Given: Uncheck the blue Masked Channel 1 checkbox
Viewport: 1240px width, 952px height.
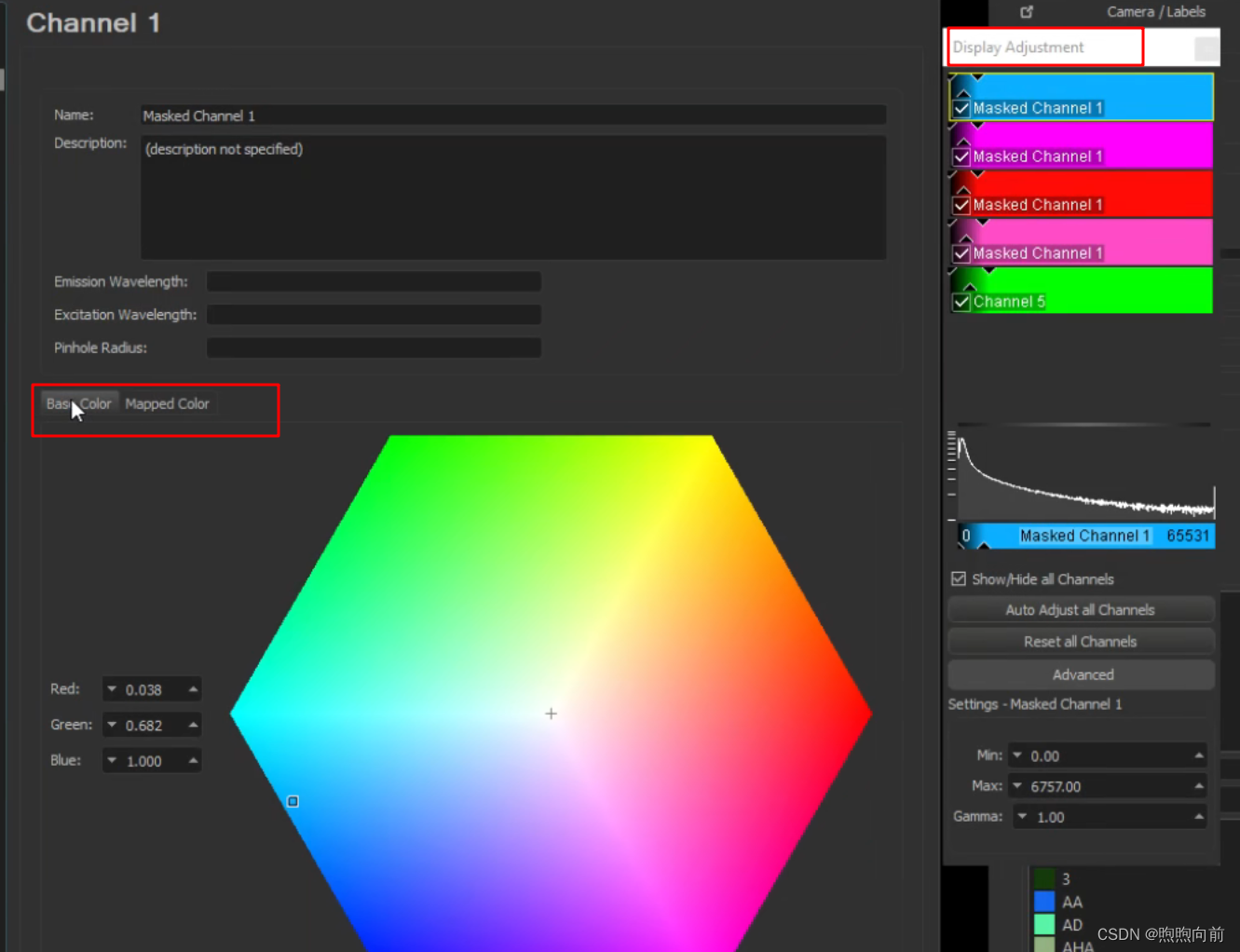Looking at the screenshot, I should tap(961, 108).
